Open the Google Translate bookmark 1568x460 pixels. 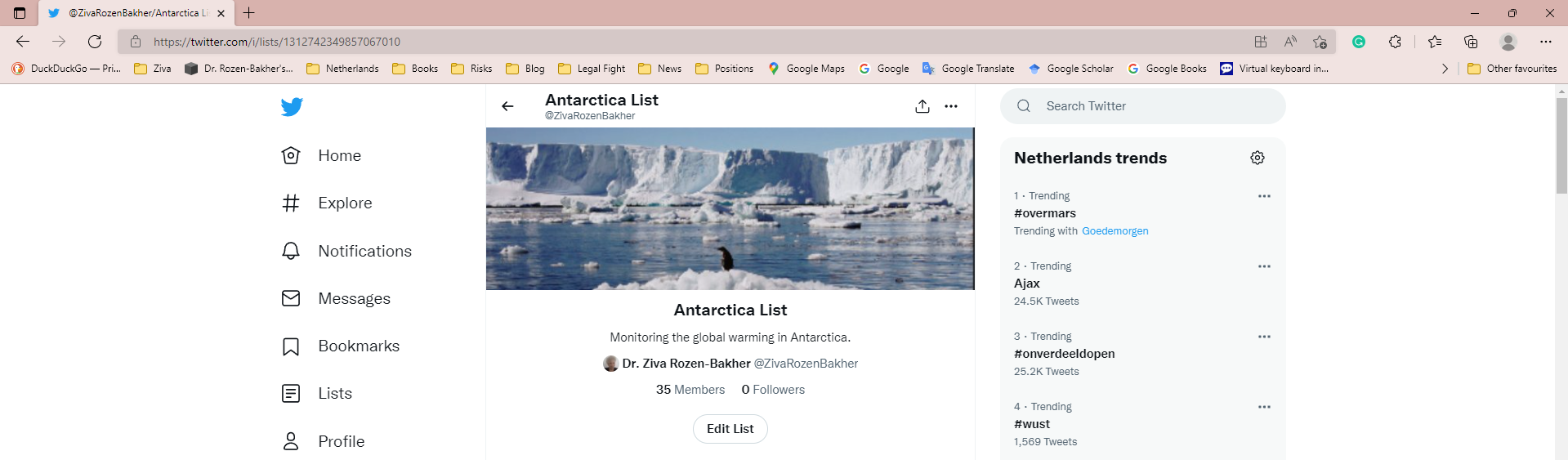coord(968,69)
